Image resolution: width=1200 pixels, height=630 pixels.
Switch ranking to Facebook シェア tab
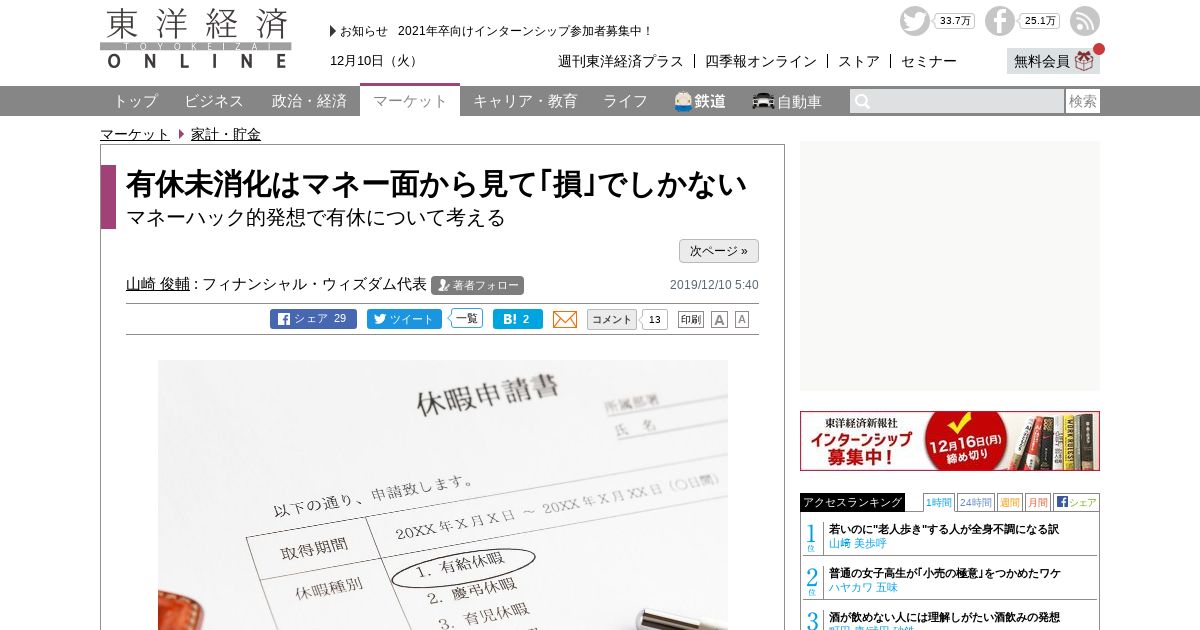[1076, 502]
